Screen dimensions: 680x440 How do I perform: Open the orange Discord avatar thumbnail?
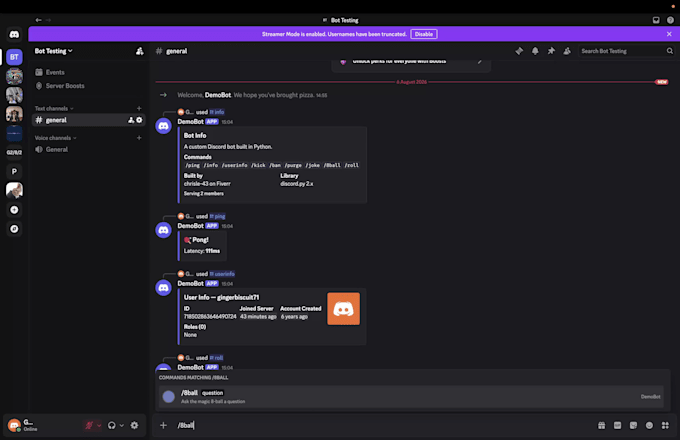click(x=343, y=309)
